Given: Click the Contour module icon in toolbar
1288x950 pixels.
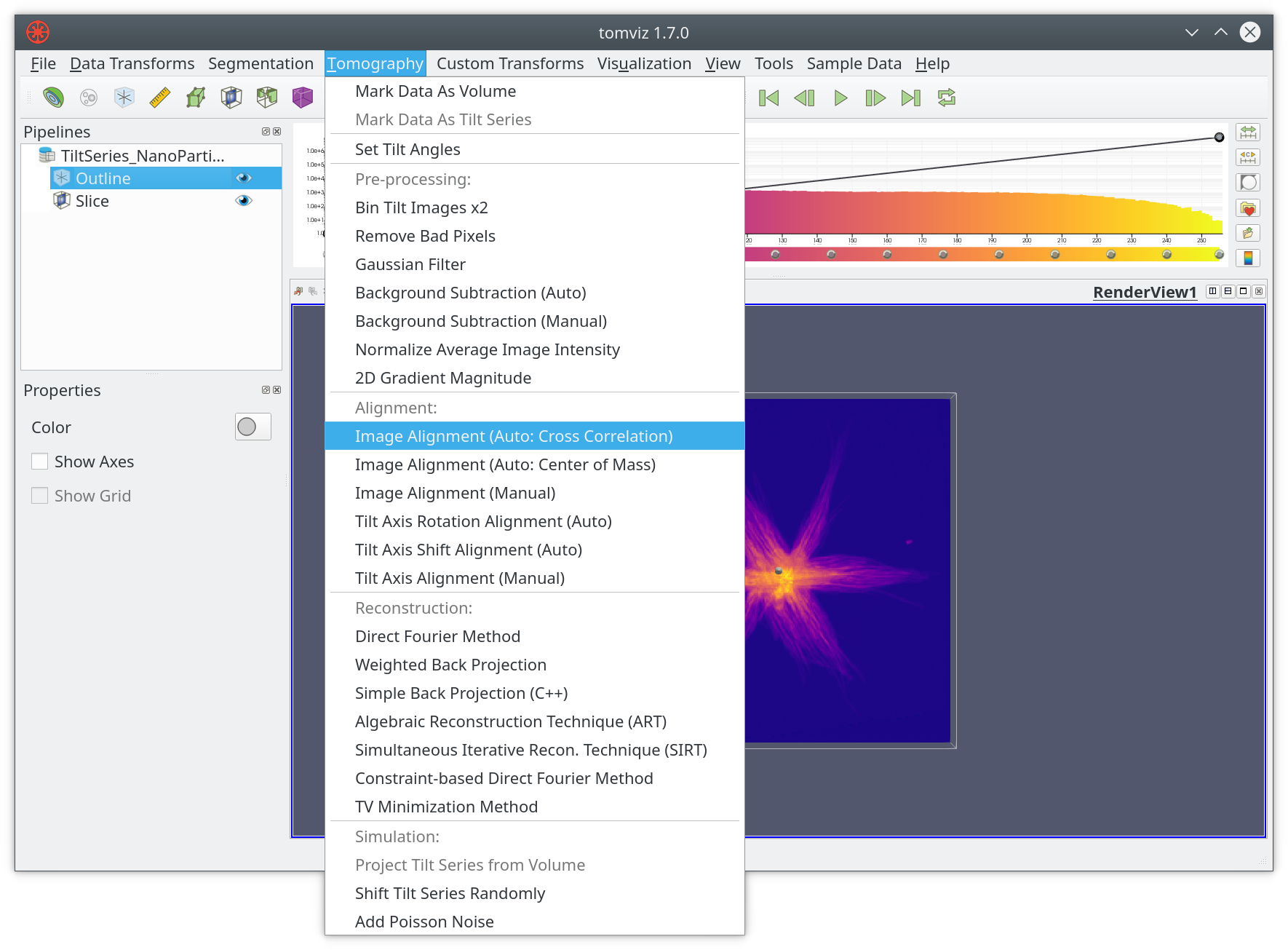Looking at the screenshot, I should [x=53, y=98].
